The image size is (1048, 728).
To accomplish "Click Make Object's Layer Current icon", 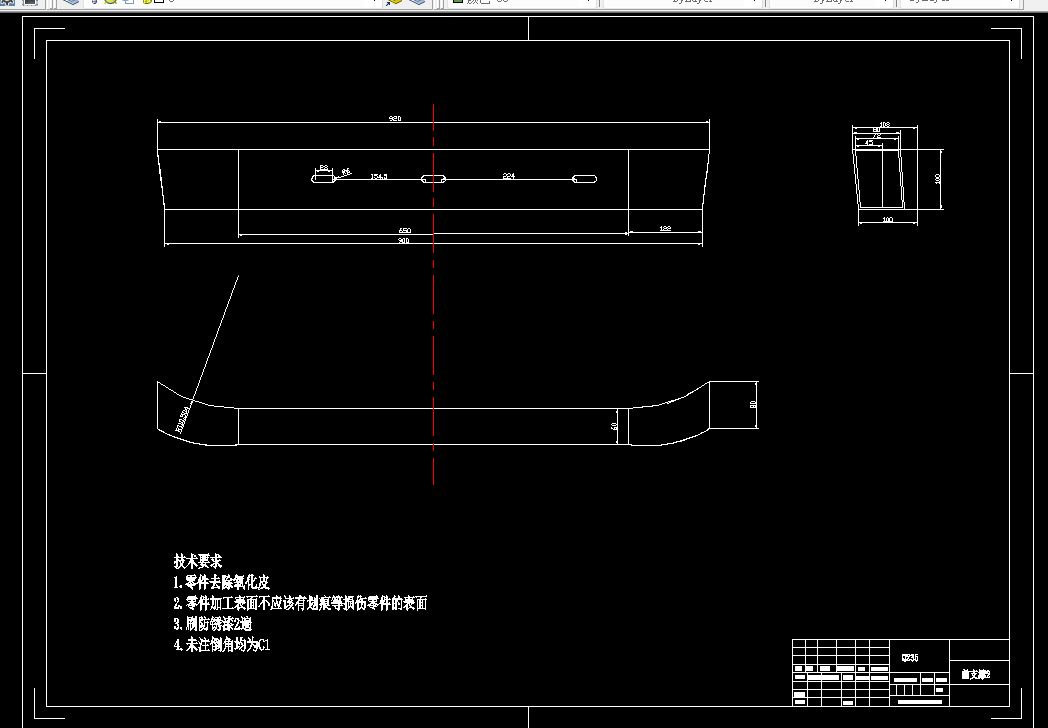I will coord(394,2).
